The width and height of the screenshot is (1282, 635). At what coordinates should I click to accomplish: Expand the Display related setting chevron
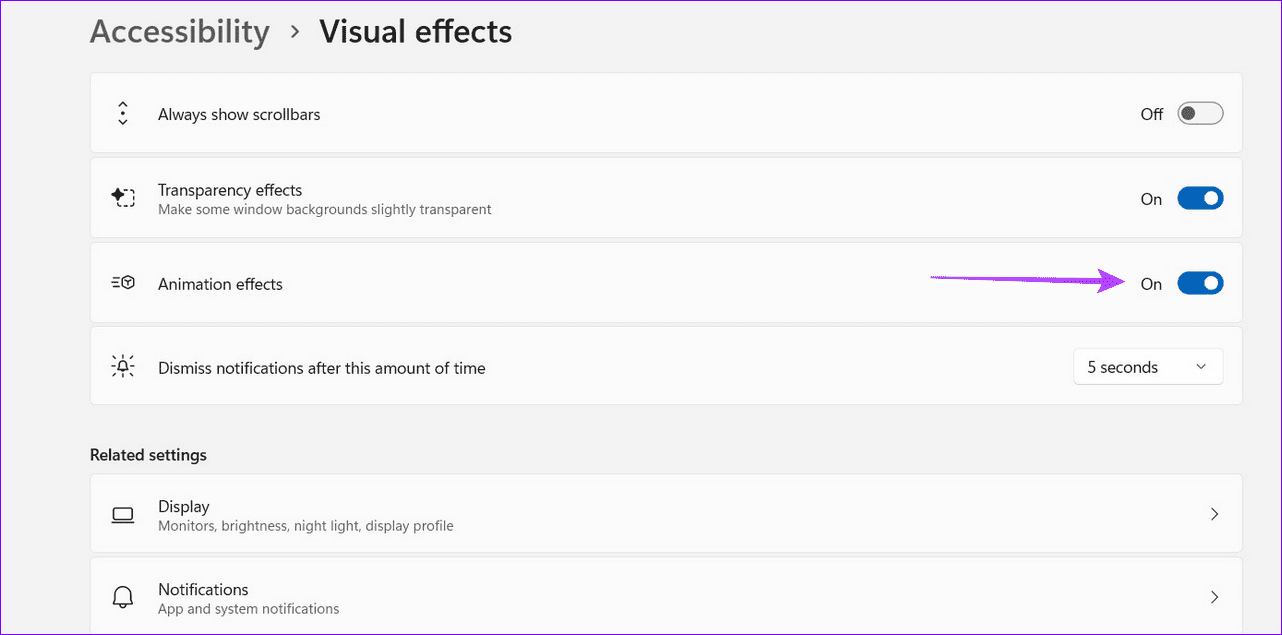click(x=1214, y=513)
